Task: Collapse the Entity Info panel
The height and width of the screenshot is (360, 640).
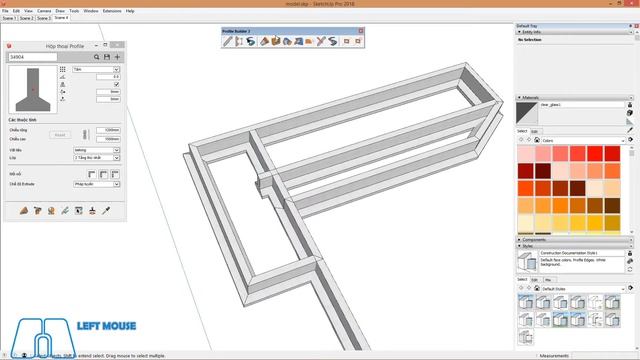Action: [x=574, y=32]
